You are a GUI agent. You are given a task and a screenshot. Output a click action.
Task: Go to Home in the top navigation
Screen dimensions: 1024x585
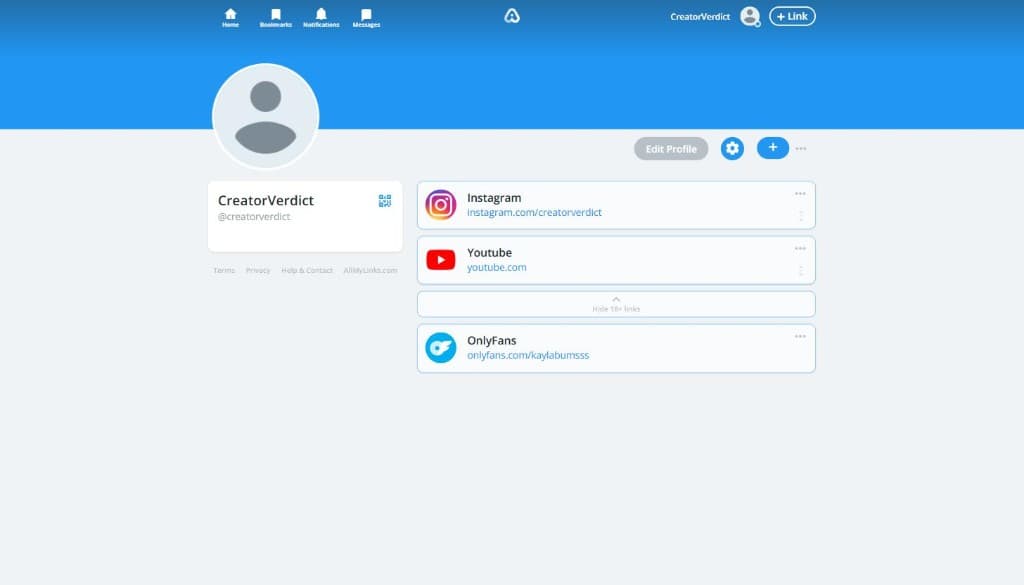click(x=231, y=18)
